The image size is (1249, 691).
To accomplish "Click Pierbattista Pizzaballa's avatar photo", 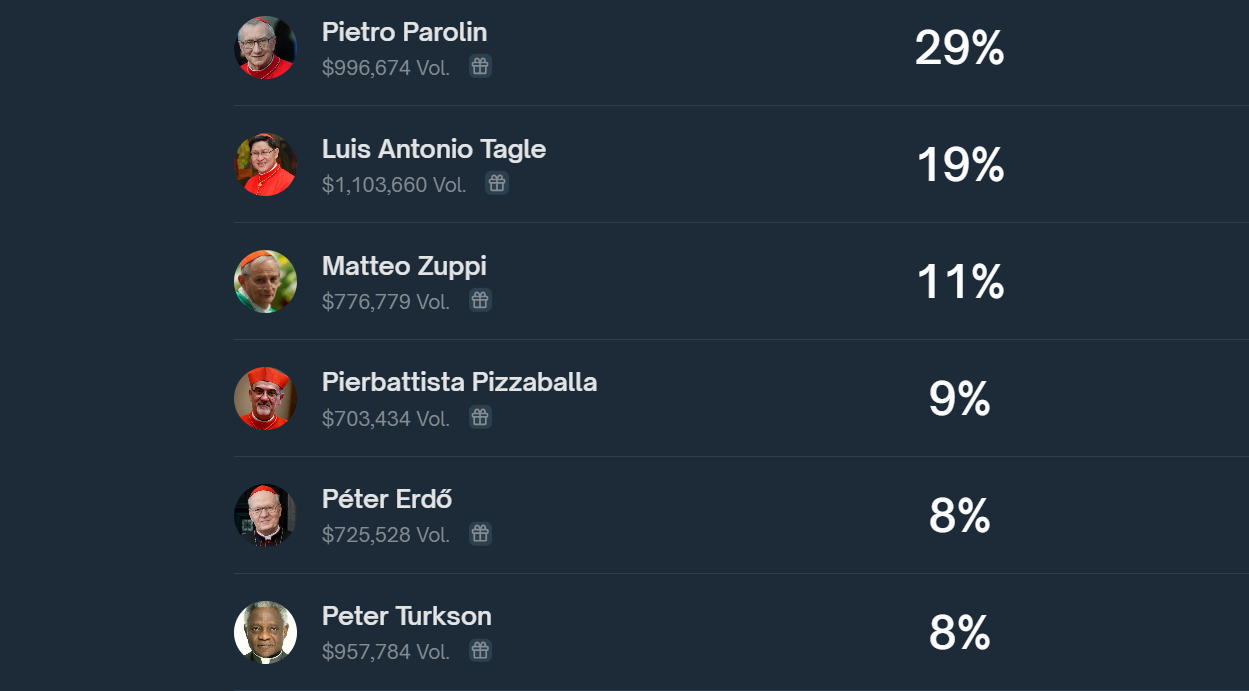I will pyautogui.click(x=265, y=398).
